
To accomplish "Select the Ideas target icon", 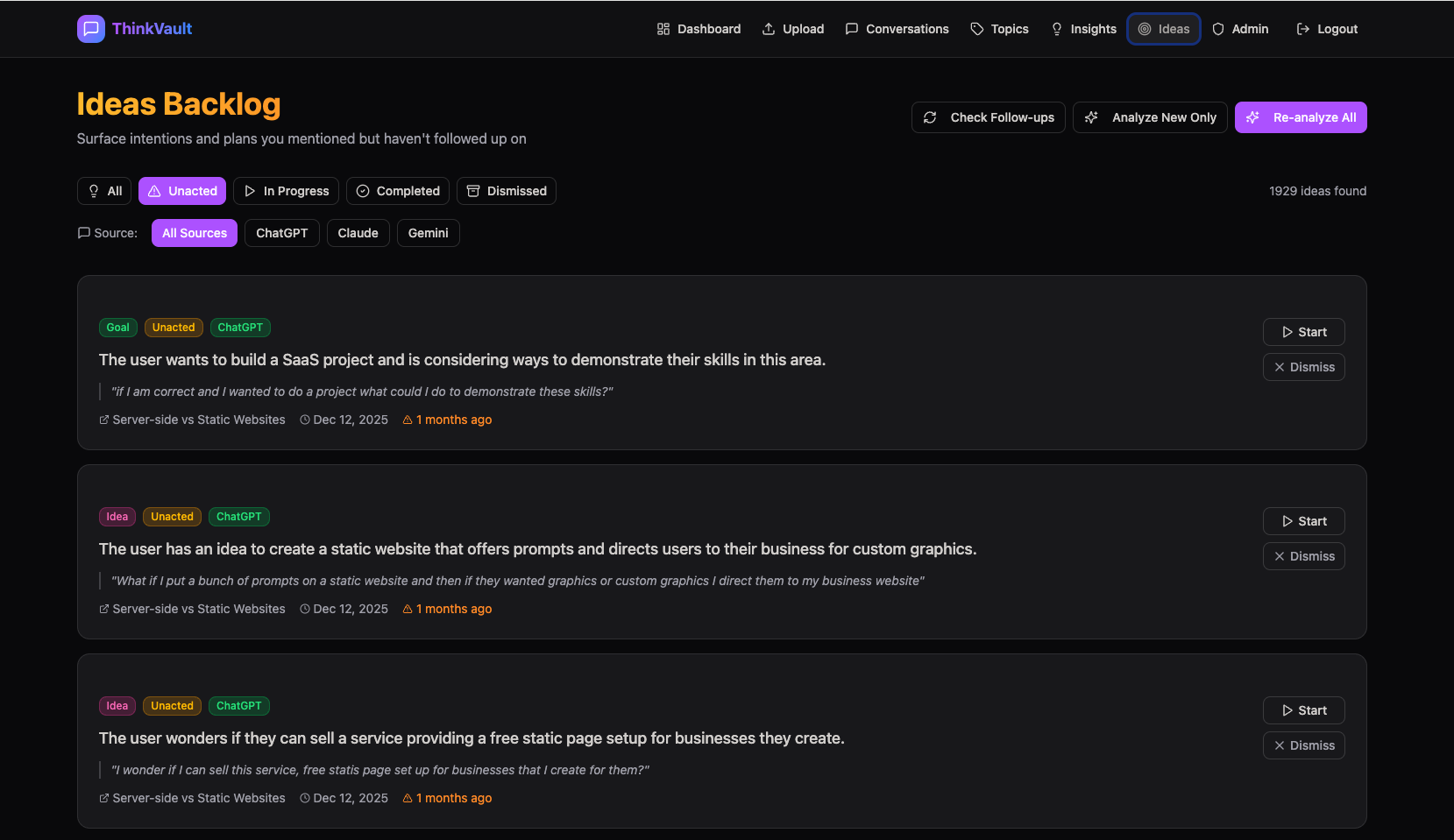I will pyautogui.click(x=1144, y=28).
